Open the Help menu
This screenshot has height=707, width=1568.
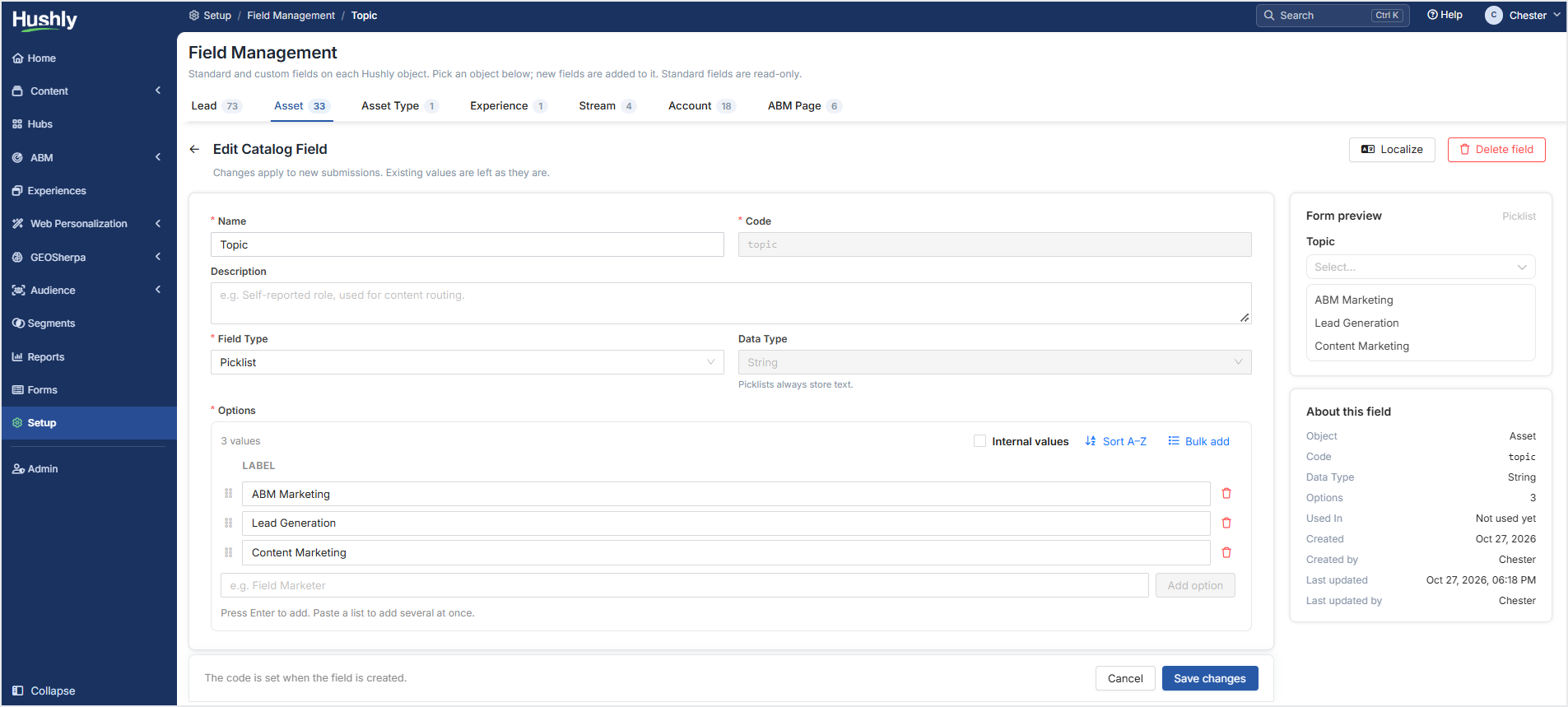(1445, 15)
